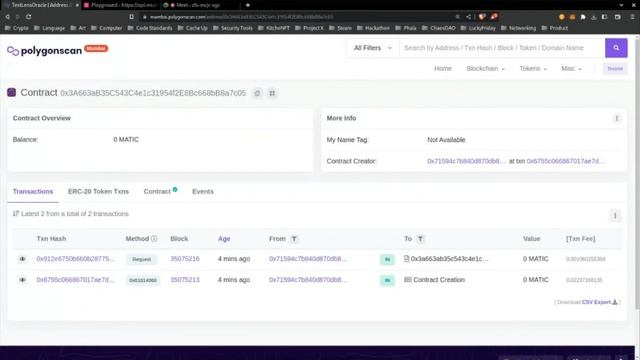This screenshot has height=360, width=640.
Task: Click the Request method badge
Action: (x=142, y=259)
